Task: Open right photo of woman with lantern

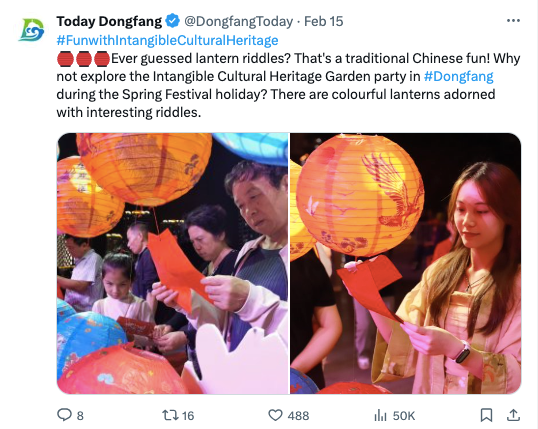Action: 406,263
